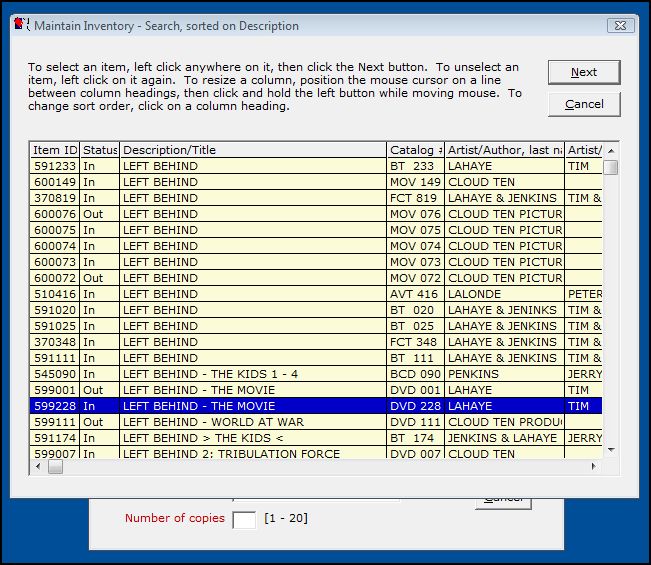The height and width of the screenshot is (565, 651).
Task: Select LEFT BEHIND > THE KIDS < title
Action: [x=203, y=438]
